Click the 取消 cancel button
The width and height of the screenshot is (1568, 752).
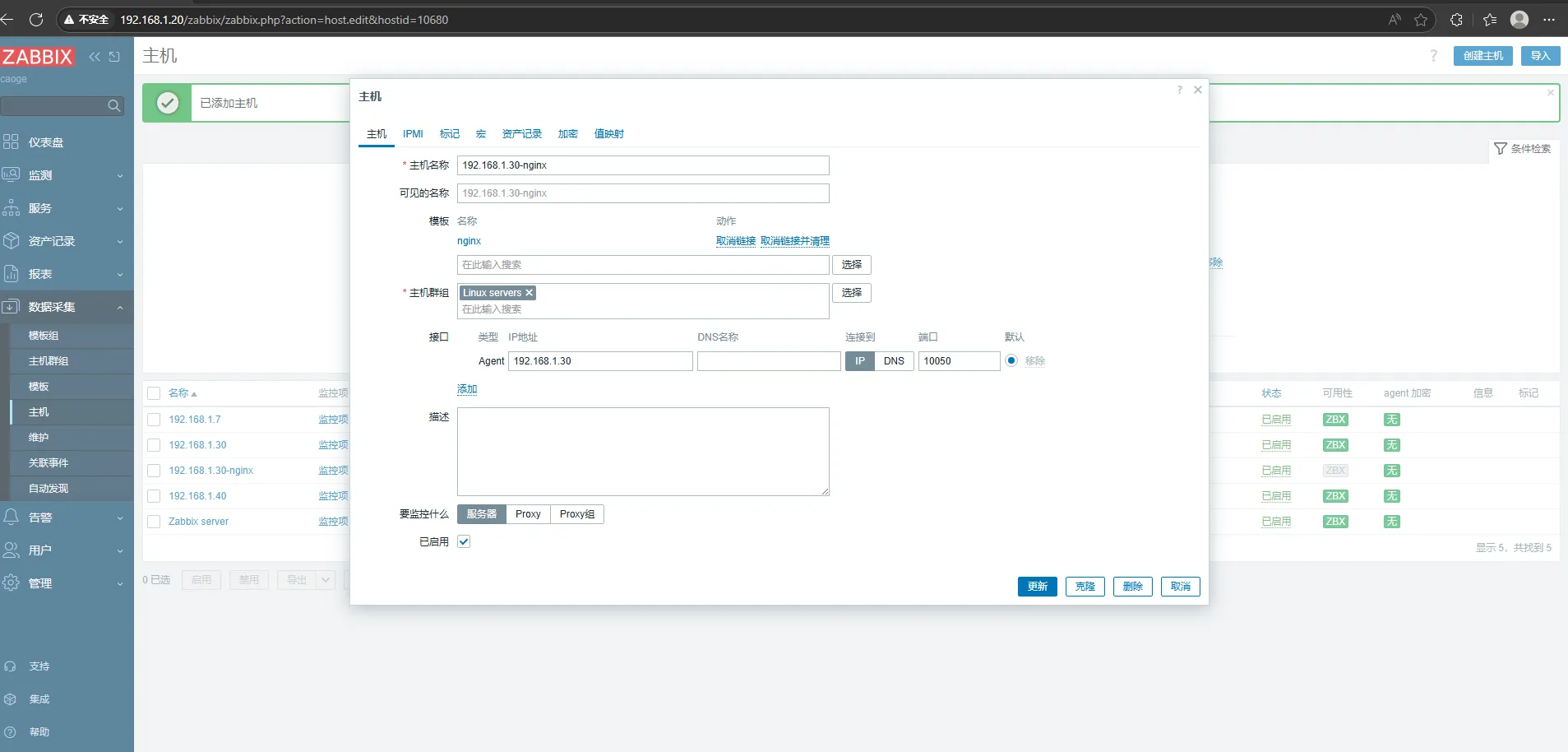pyautogui.click(x=1181, y=587)
